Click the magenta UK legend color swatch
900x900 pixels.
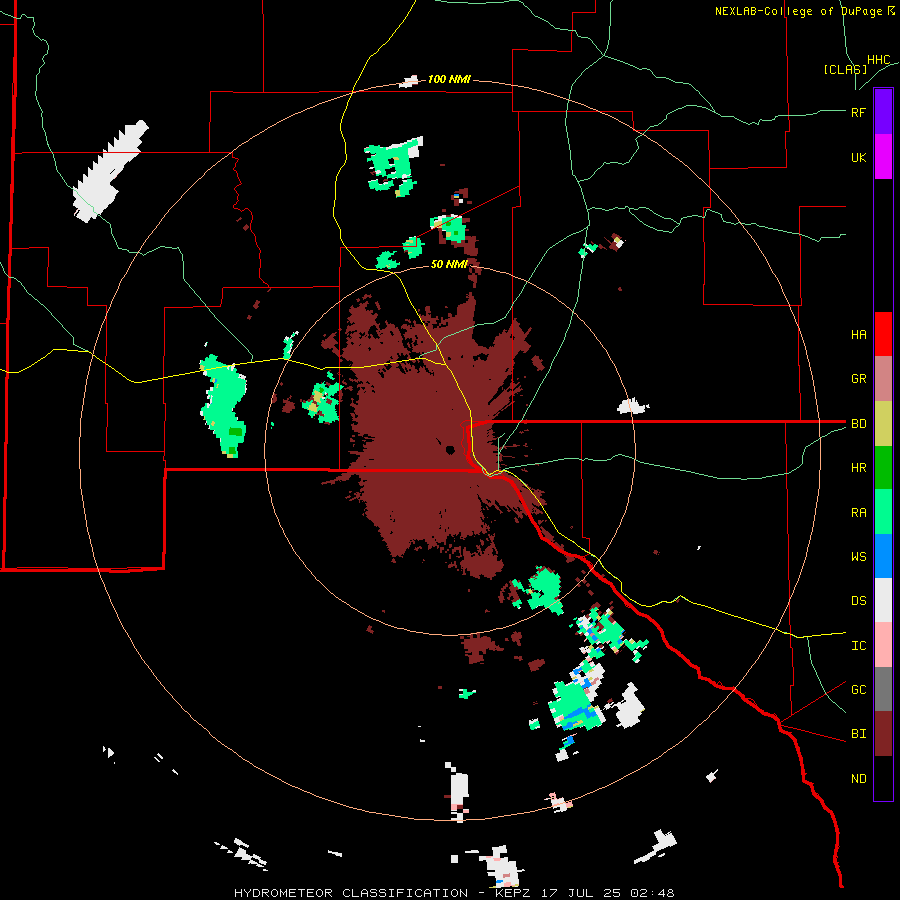tap(883, 157)
